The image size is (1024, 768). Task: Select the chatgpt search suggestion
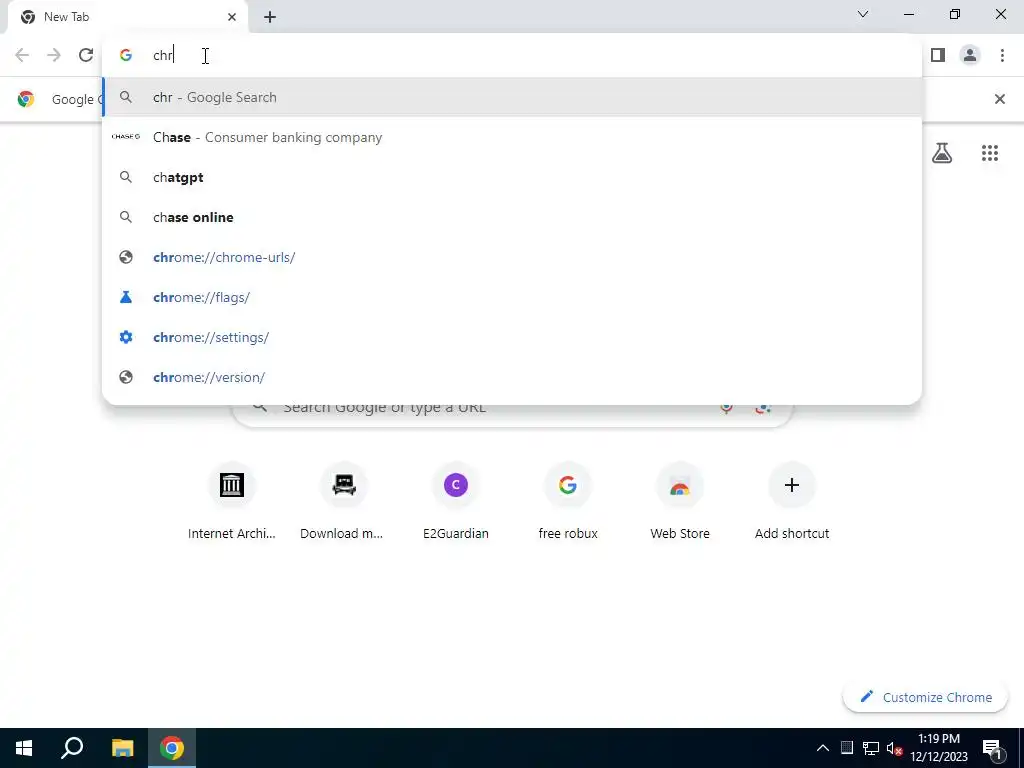512,177
